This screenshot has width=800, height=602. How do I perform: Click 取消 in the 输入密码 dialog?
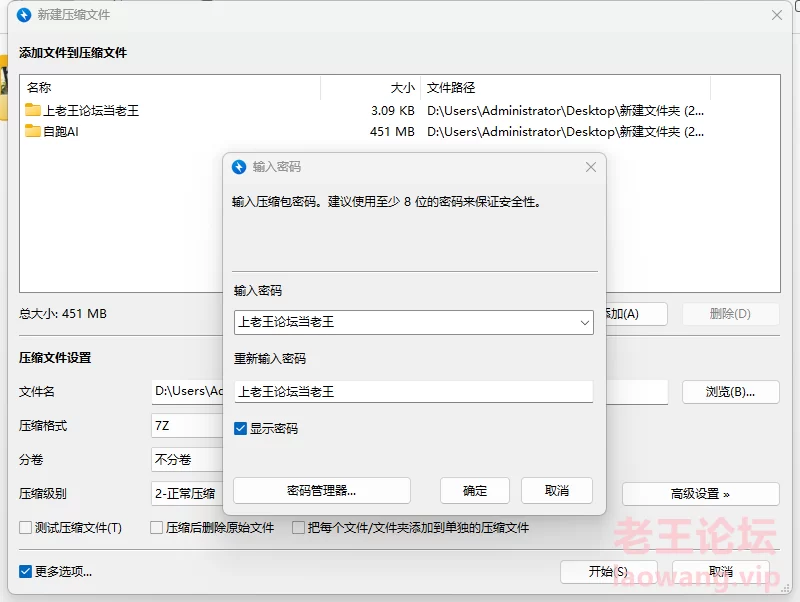tap(557, 491)
